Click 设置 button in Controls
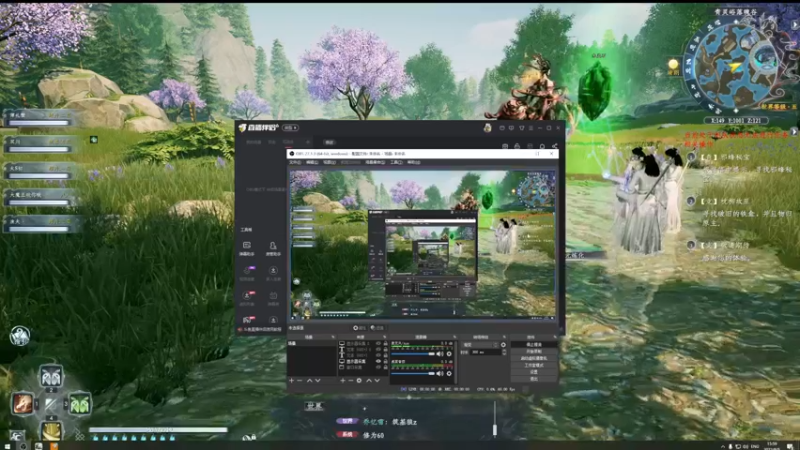The height and width of the screenshot is (450, 800). click(534, 372)
